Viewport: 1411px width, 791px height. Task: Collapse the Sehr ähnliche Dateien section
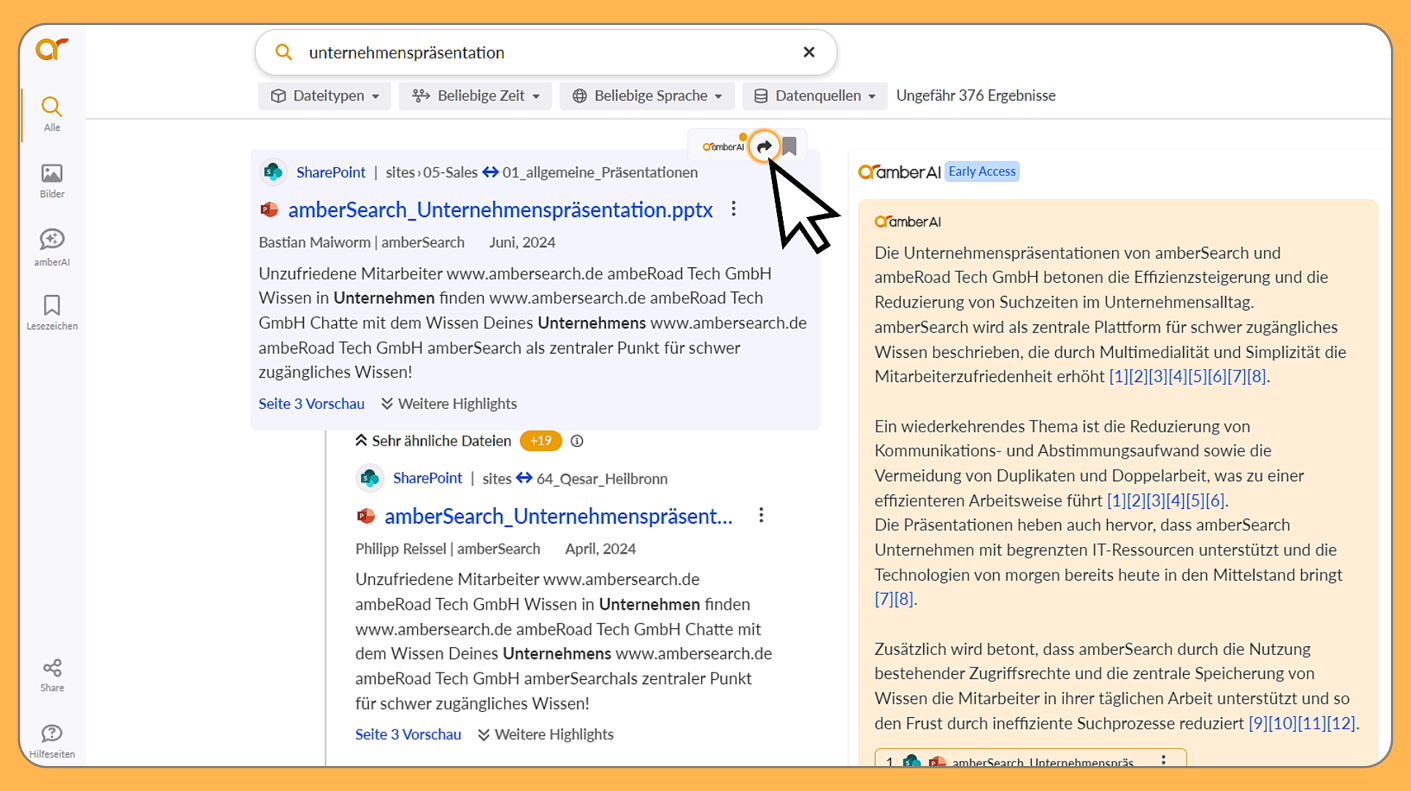[433, 441]
